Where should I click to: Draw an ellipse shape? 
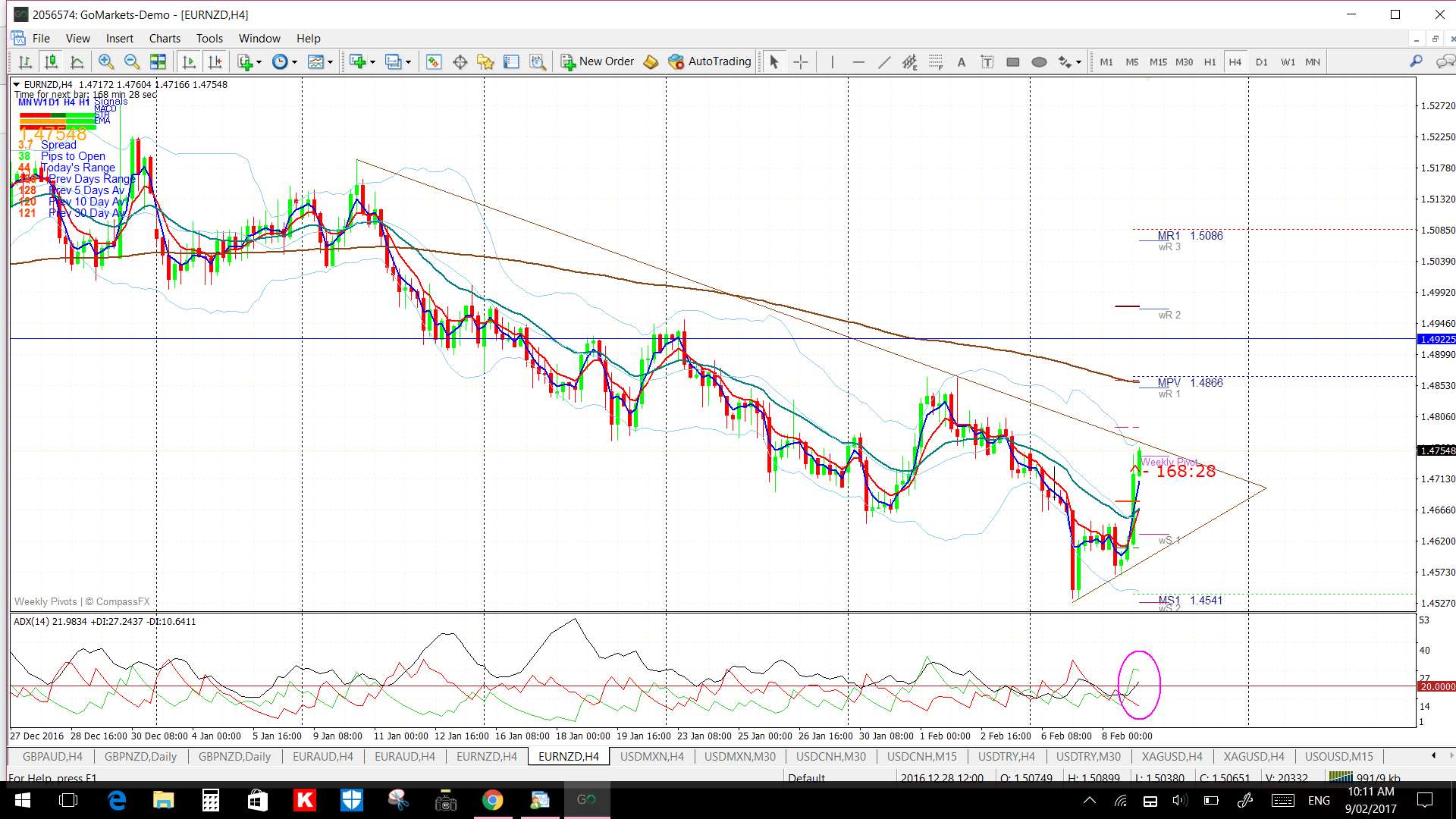tap(1039, 62)
